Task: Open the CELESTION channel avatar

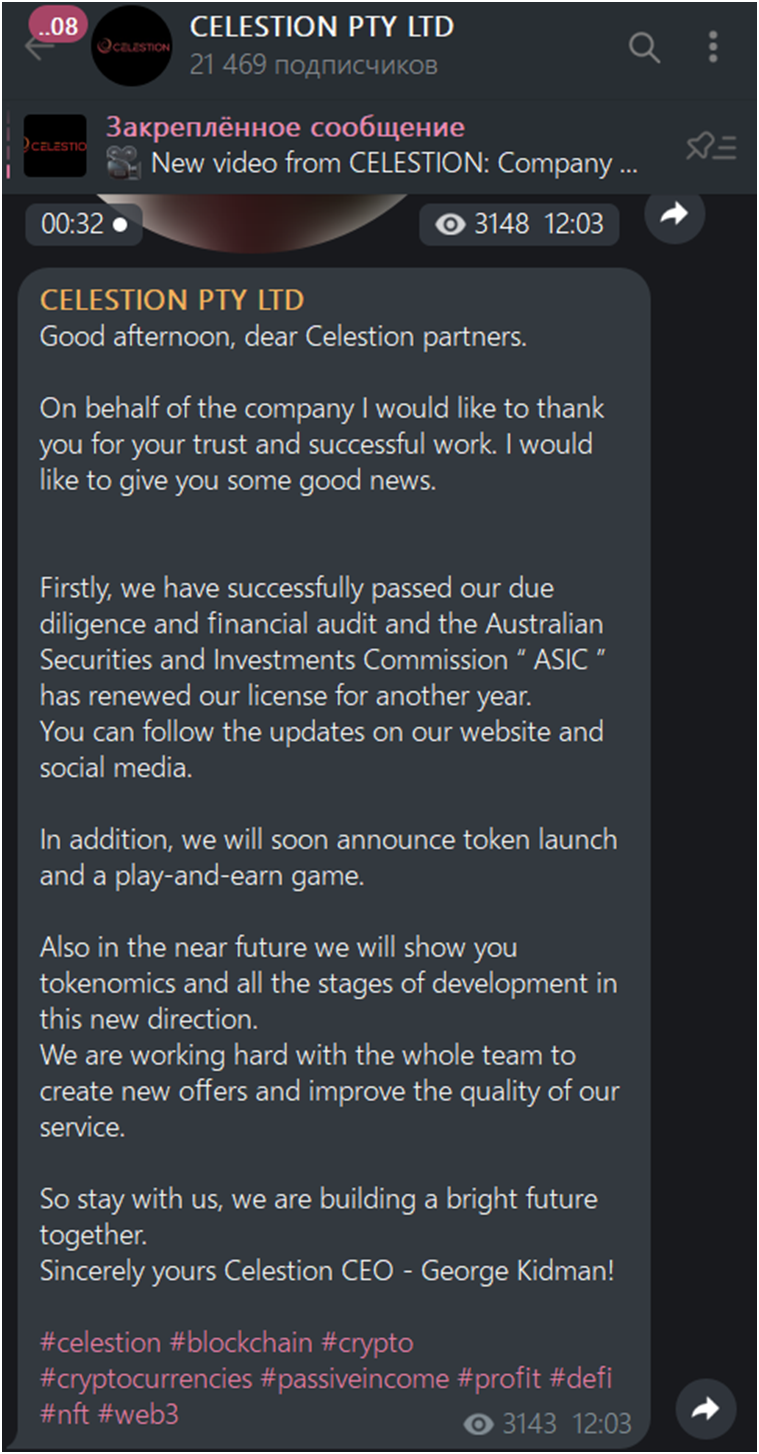Action: 131,46
